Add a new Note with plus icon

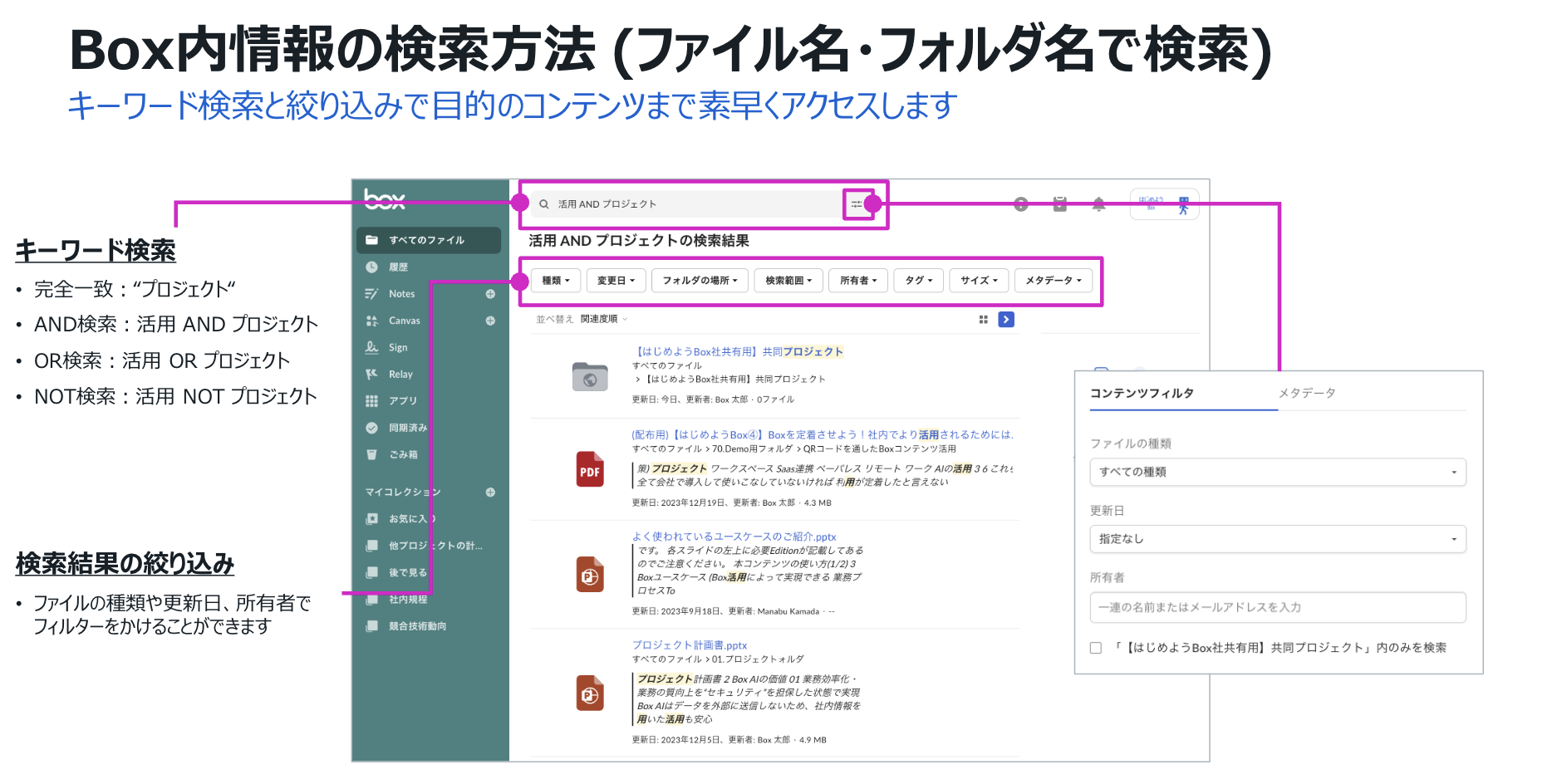coord(490,294)
